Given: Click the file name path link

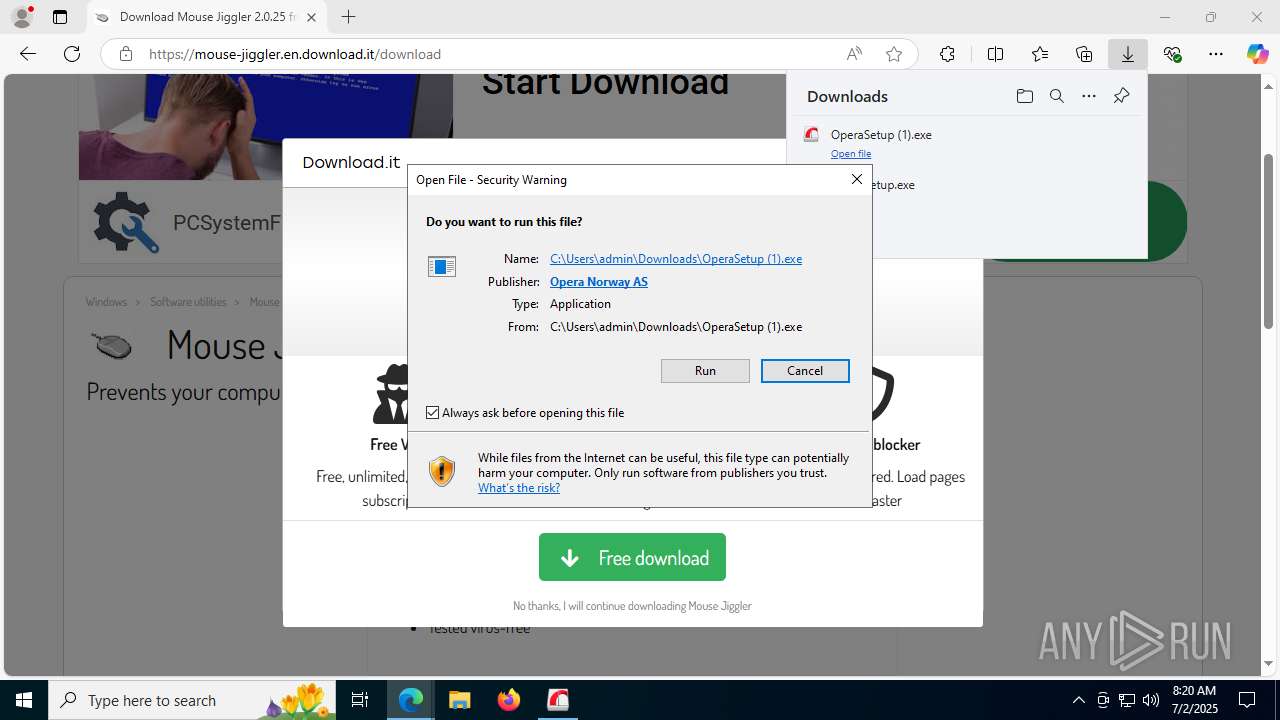Looking at the screenshot, I should (x=676, y=258).
